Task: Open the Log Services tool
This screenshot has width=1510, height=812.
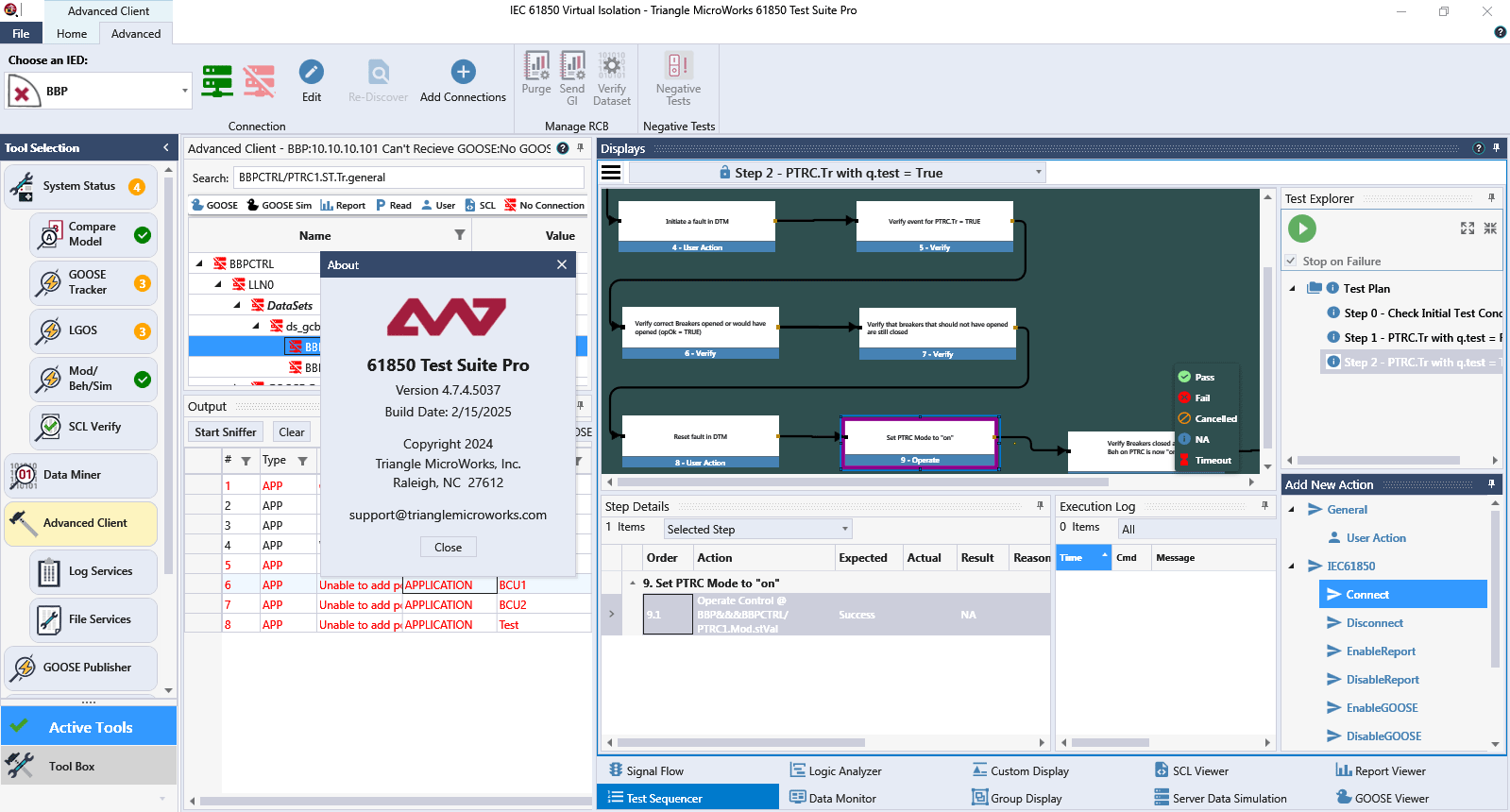Action: pos(93,571)
